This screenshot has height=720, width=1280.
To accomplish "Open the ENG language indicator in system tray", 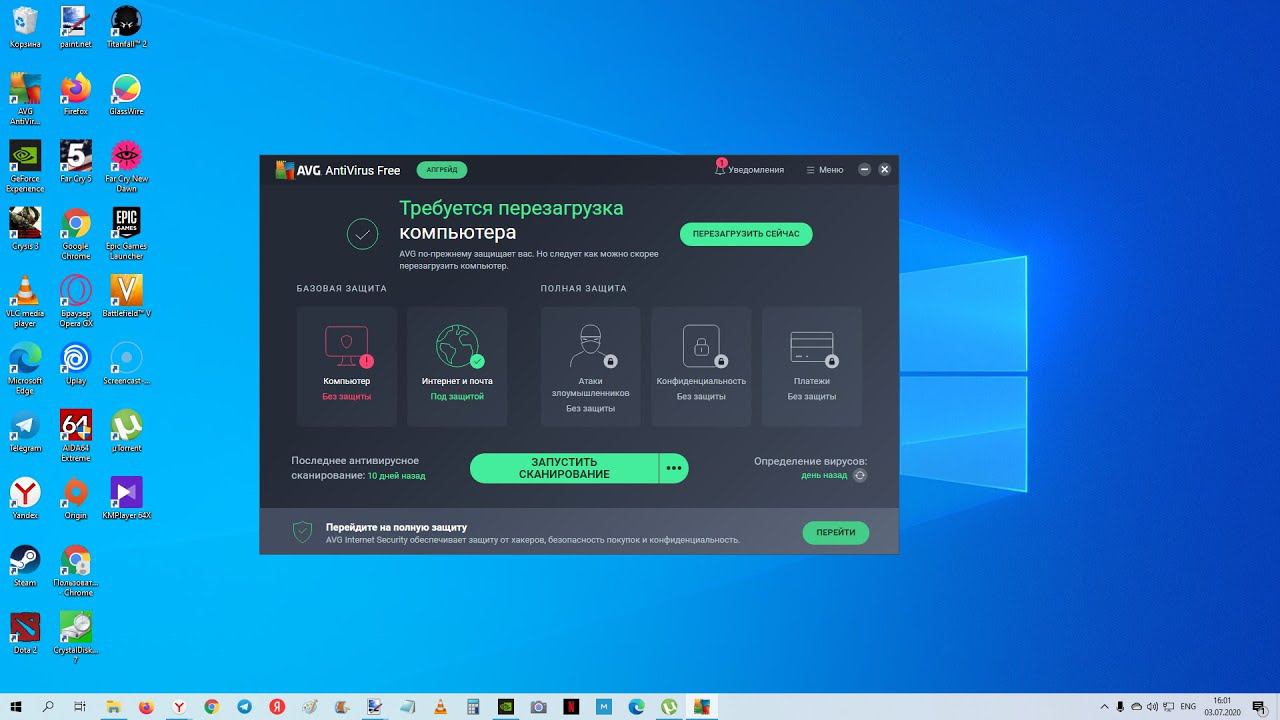I will [1188, 706].
